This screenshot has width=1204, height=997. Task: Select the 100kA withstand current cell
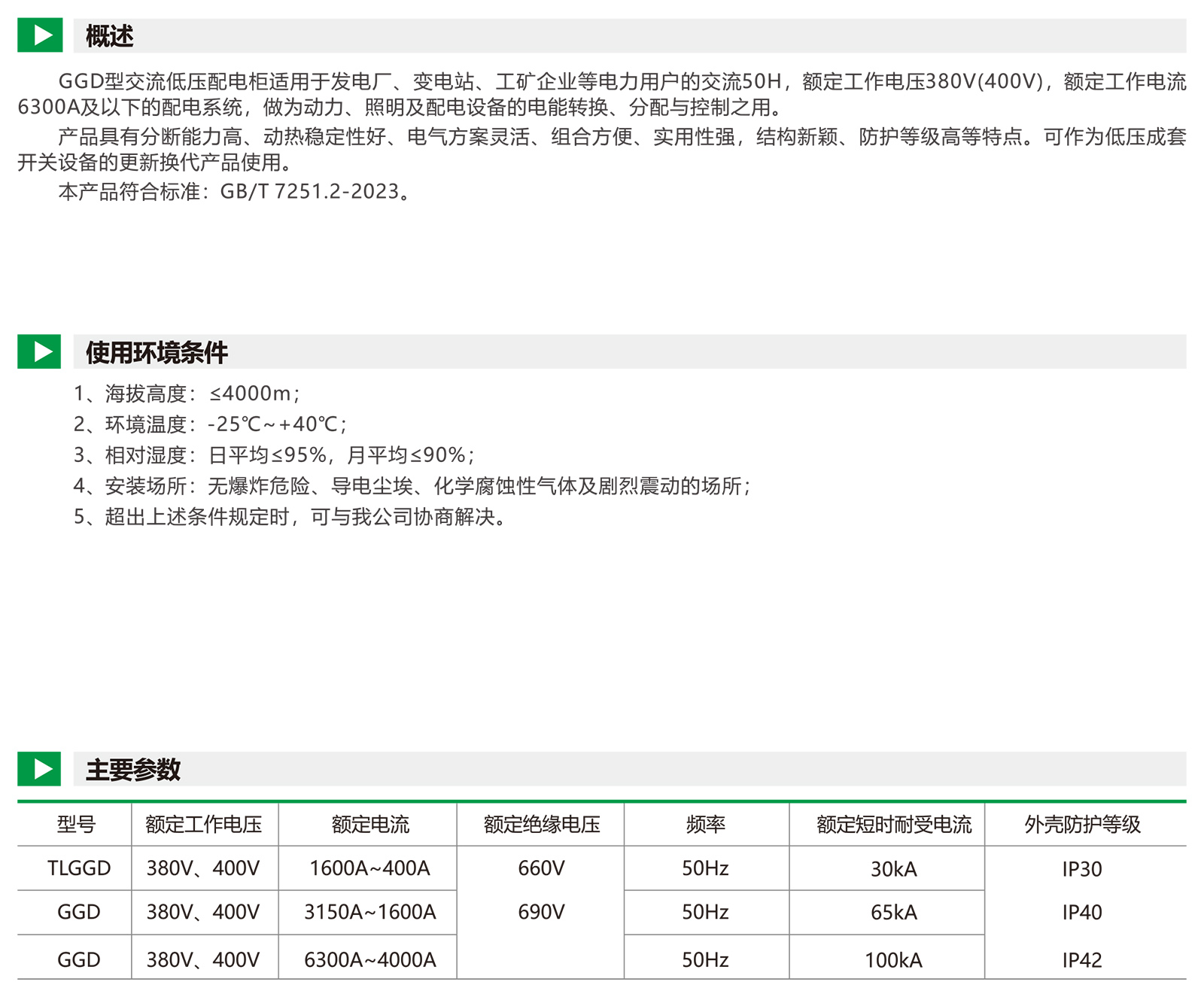point(893,959)
